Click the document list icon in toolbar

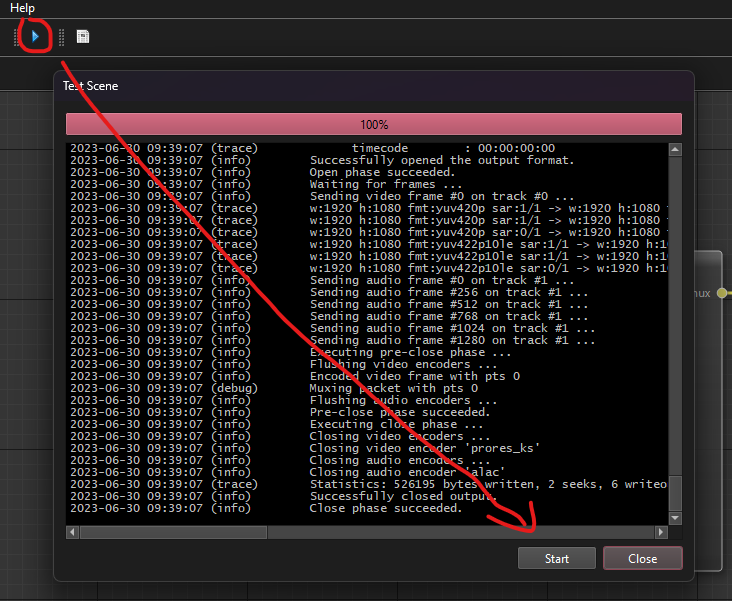83,37
